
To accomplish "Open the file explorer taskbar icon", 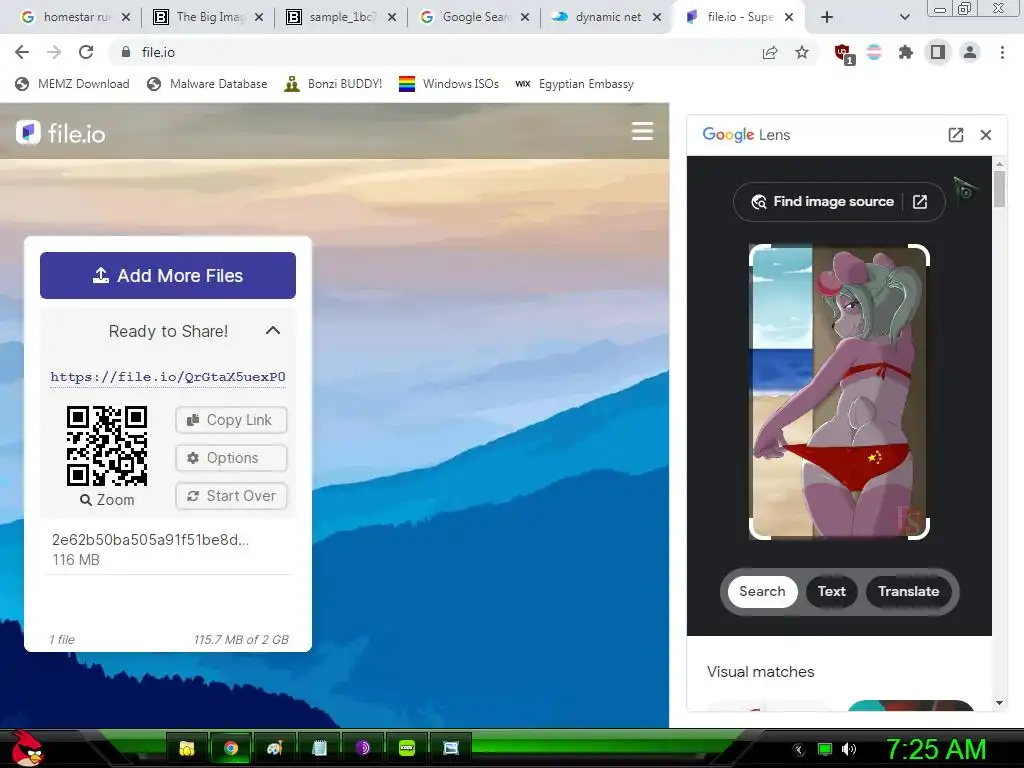I will (x=187, y=748).
